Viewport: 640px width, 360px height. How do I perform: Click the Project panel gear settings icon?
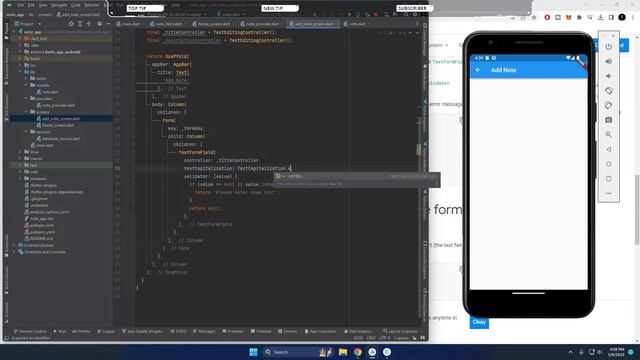[99, 24]
